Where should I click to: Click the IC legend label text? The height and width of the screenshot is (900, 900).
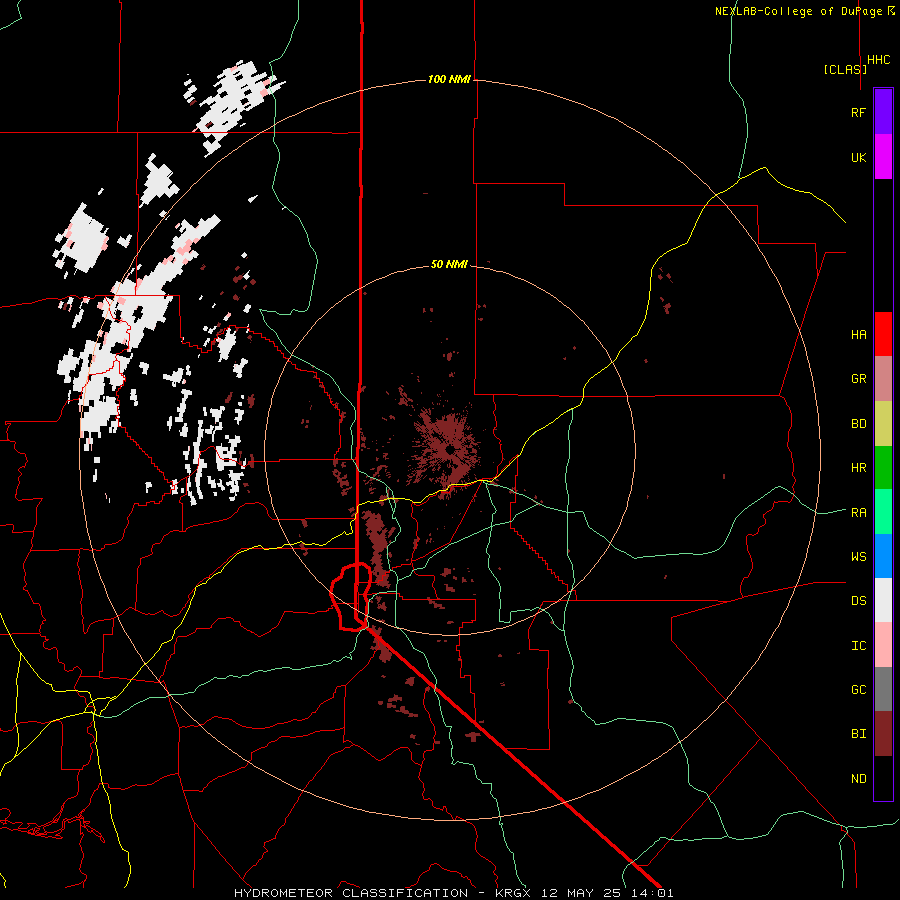tap(859, 646)
